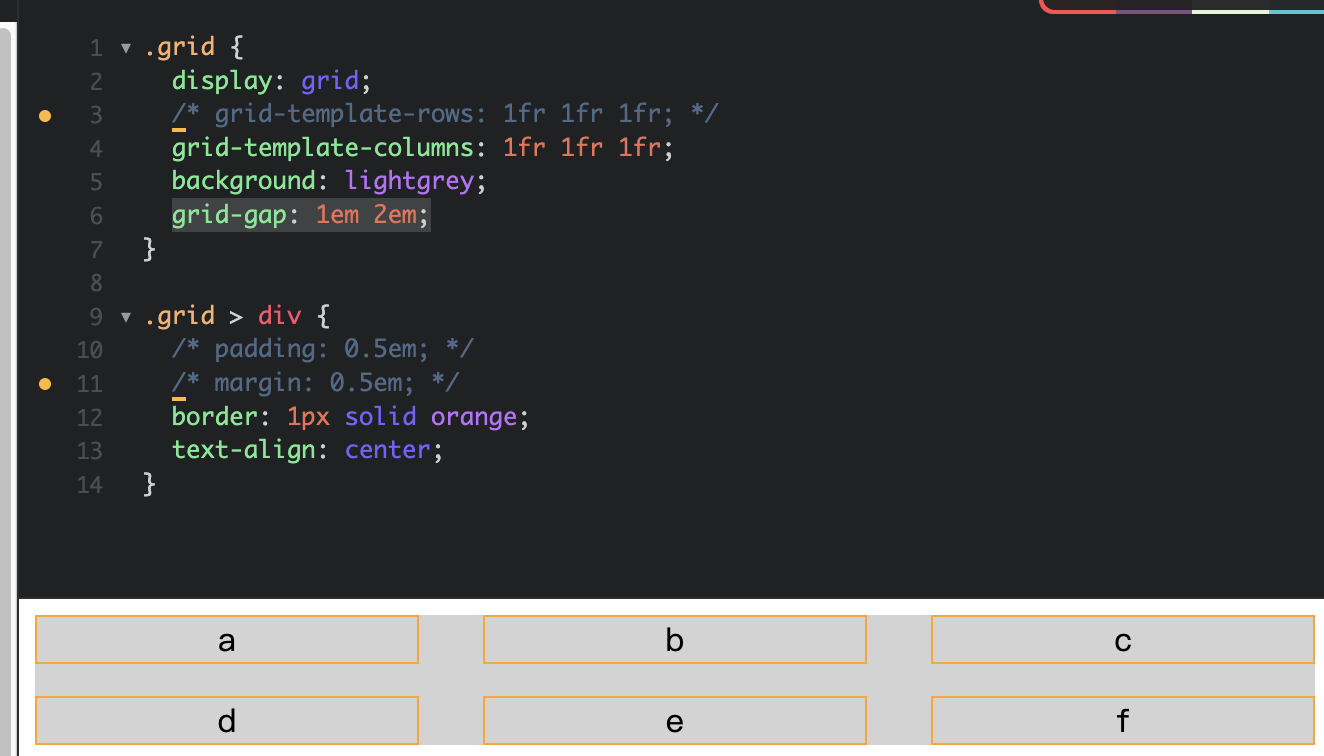This screenshot has height=756, width=1324.
Task: Click grid cell labeled a
Action: coord(227,640)
